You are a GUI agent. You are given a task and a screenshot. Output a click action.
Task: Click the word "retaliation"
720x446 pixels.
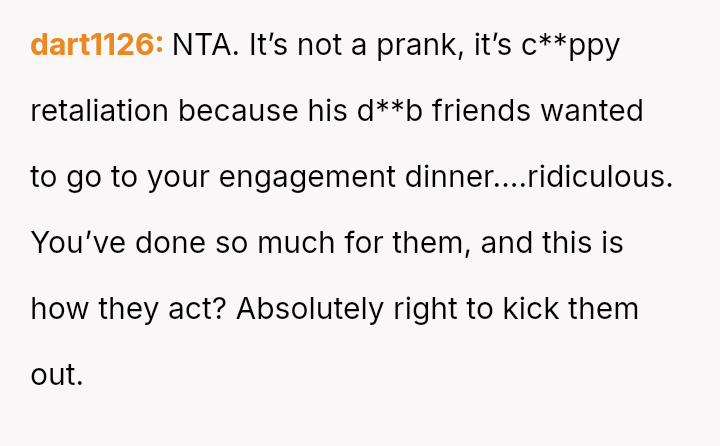pos(102,110)
